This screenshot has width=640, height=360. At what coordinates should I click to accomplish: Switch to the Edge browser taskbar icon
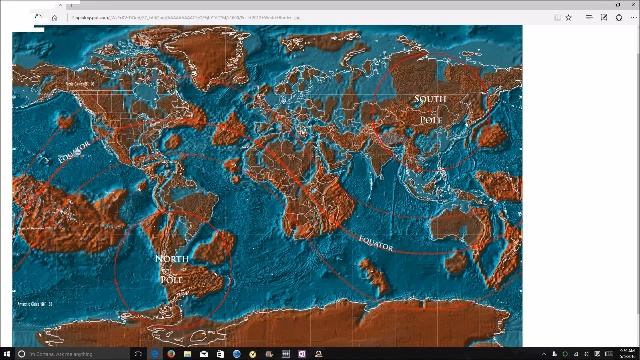(155, 354)
